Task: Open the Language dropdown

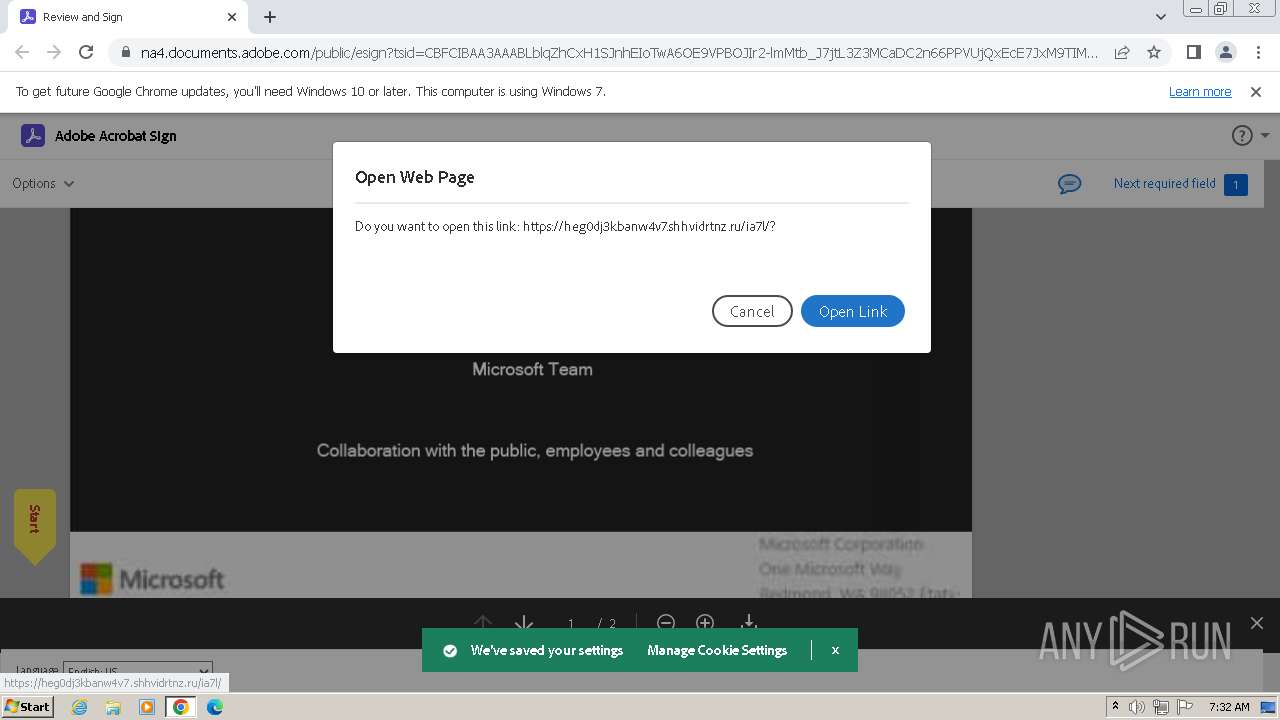Action: (x=138, y=671)
